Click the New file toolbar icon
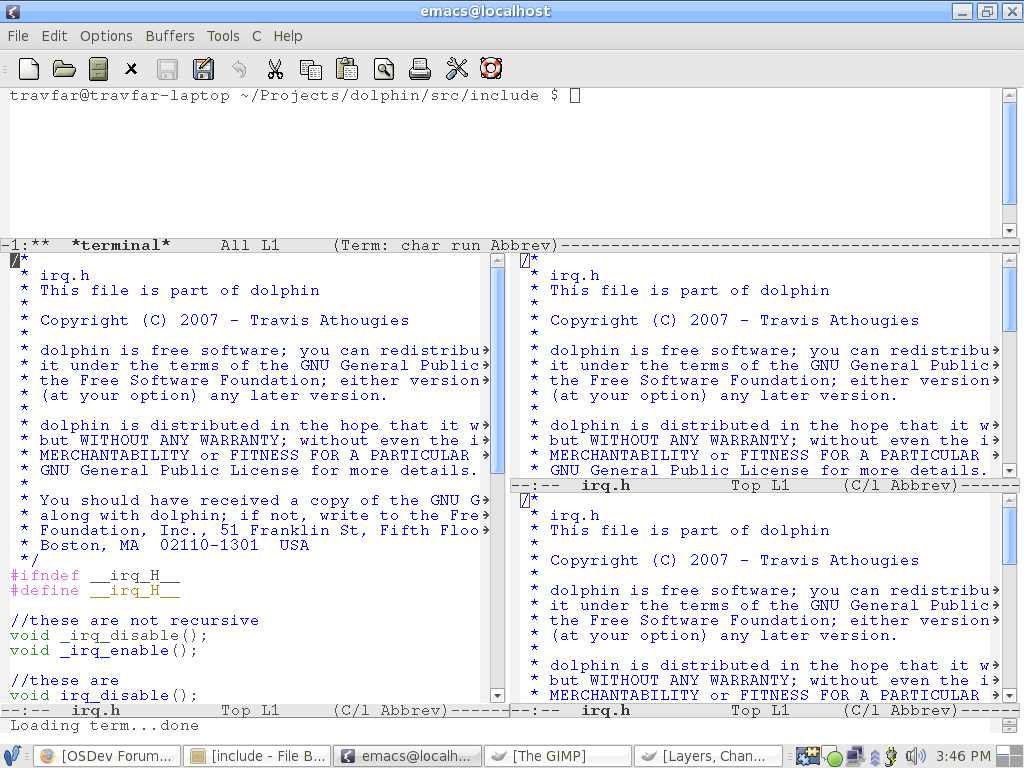Viewport: 1024px width, 768px height. tap(29, 69)
